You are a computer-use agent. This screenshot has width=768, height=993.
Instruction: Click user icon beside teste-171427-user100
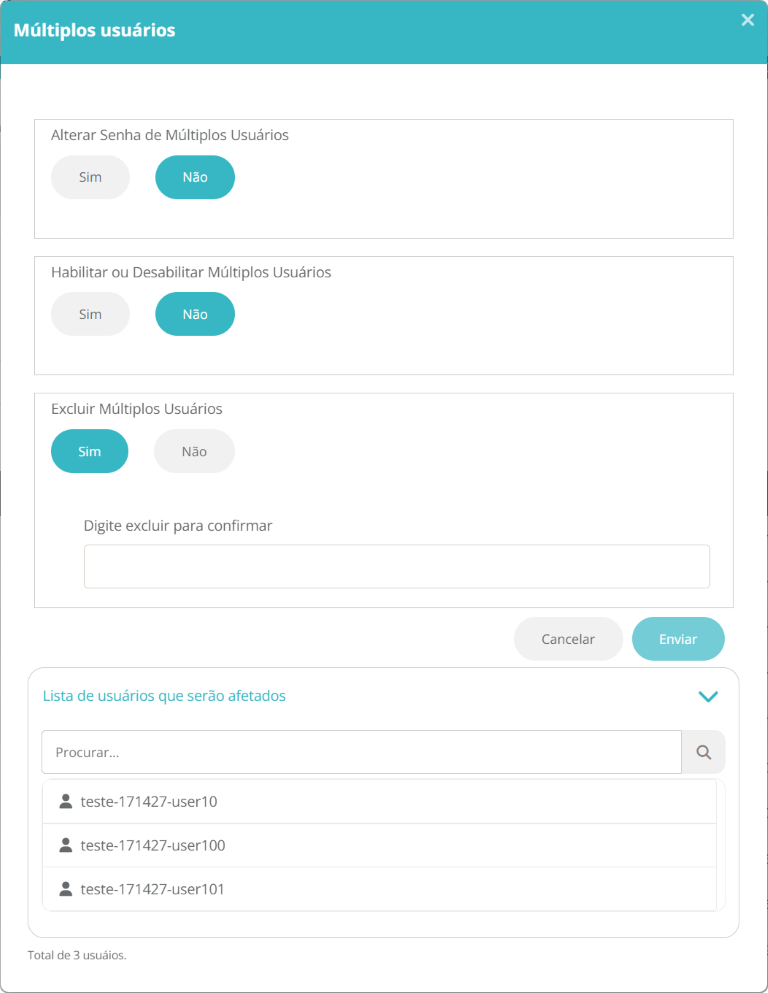point(65,845)
